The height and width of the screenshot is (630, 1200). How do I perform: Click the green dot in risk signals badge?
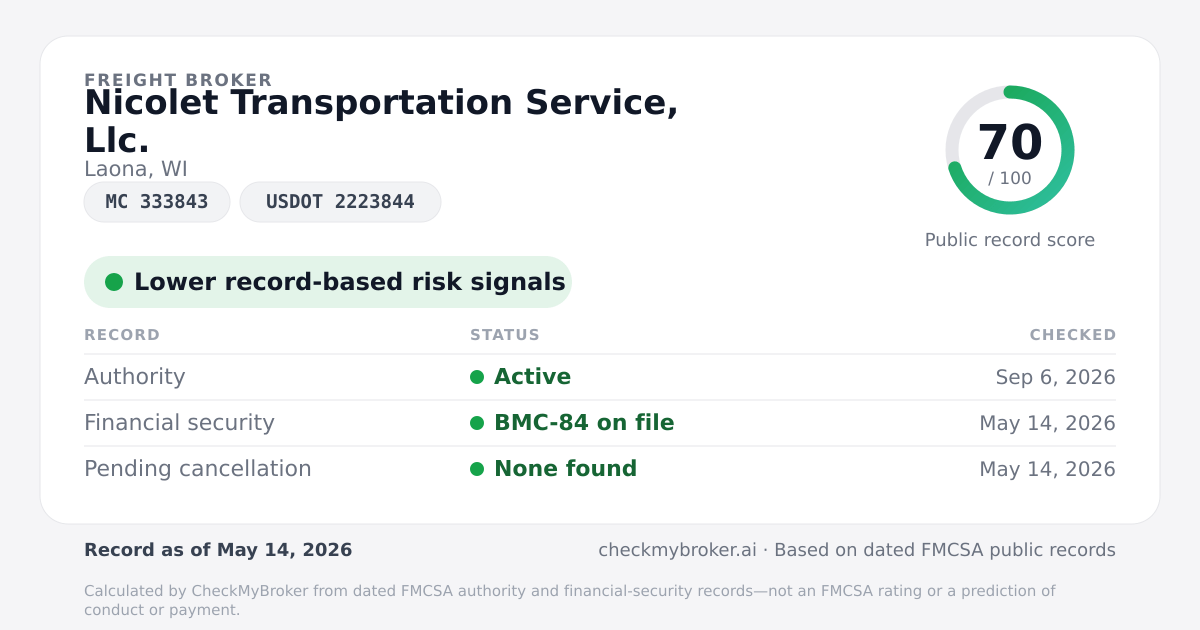click(114, 282)
